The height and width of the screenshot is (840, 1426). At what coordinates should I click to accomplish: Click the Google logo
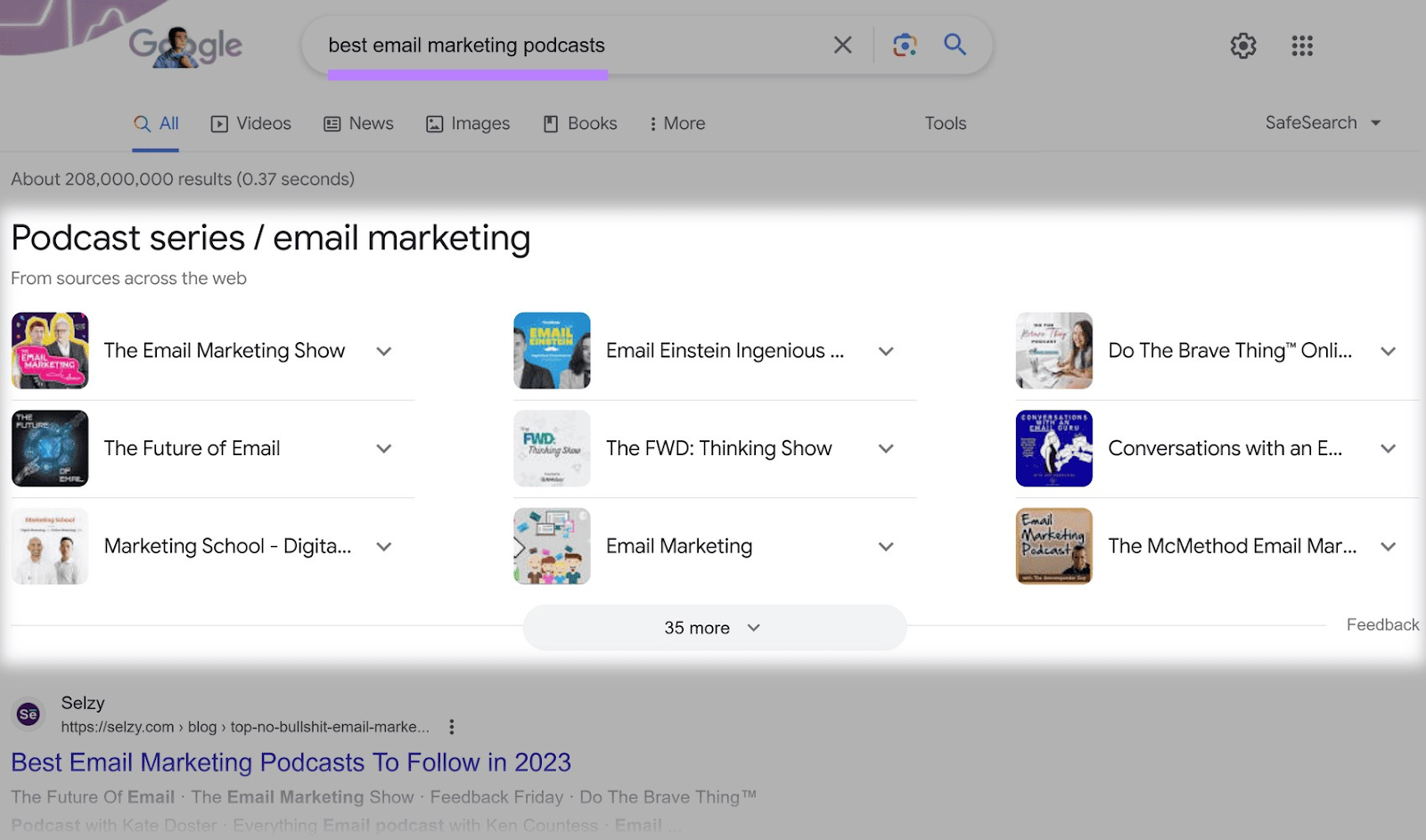pyautogui.click(x=184, y=45)
